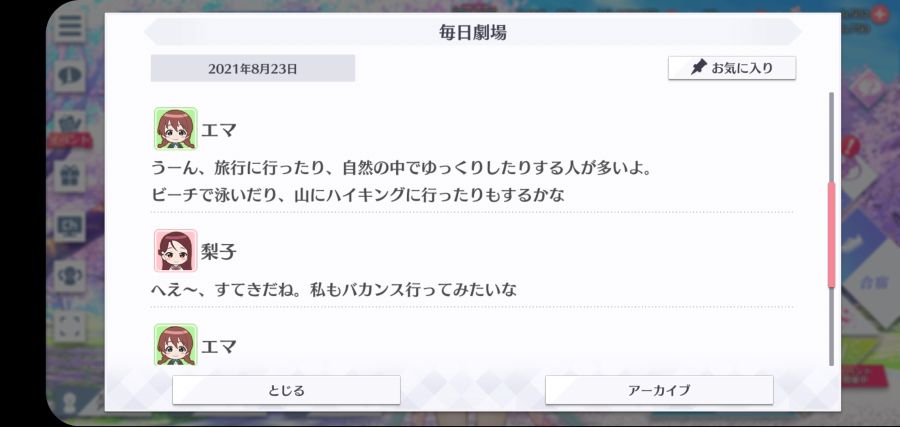The height and width of the screenshot is (427, 900).
Task: Add to favorites with お気に入り button
Action: click(x=732, y=68)
